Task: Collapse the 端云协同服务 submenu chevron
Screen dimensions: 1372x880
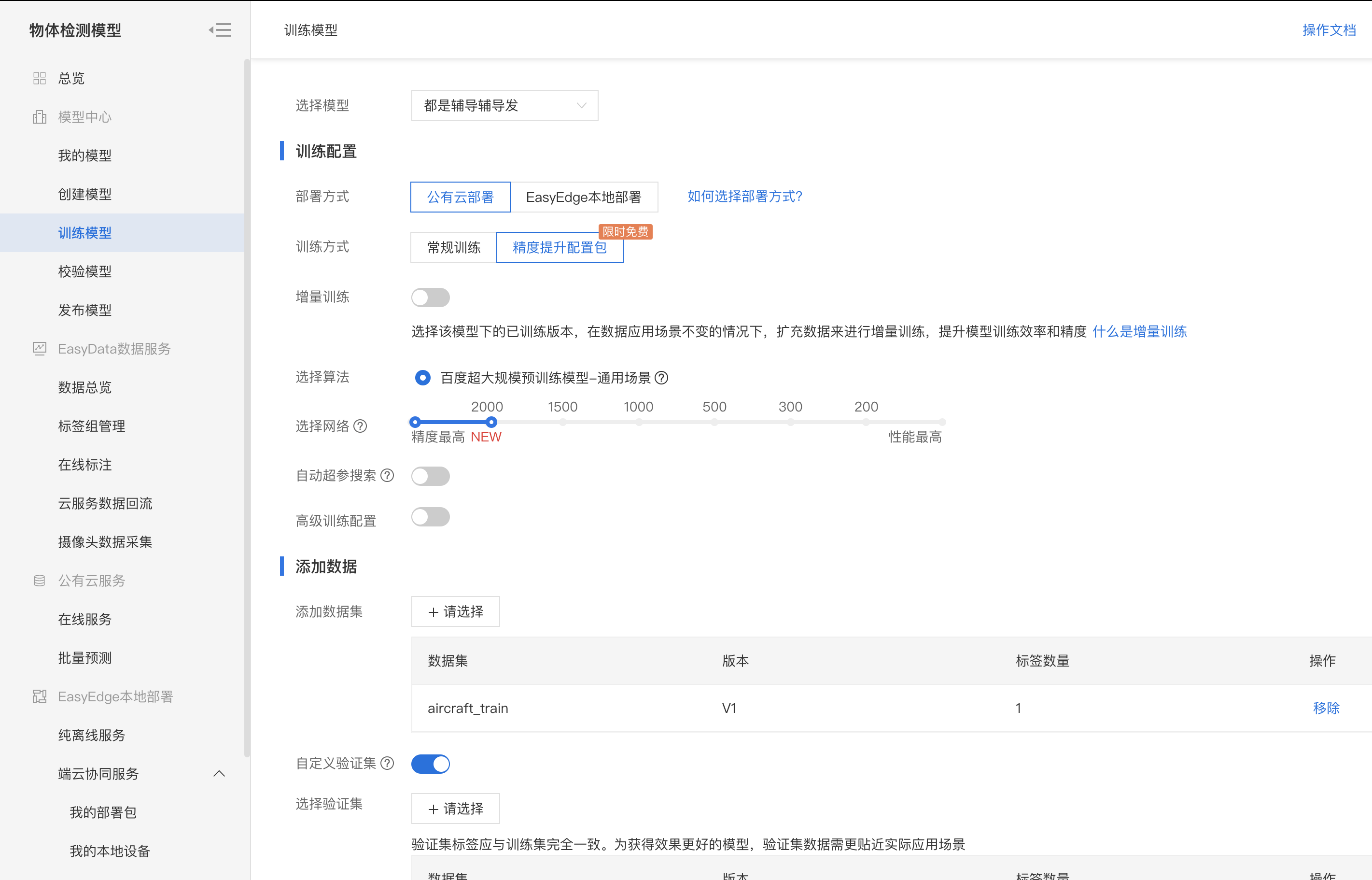Action: pos(219,774)
